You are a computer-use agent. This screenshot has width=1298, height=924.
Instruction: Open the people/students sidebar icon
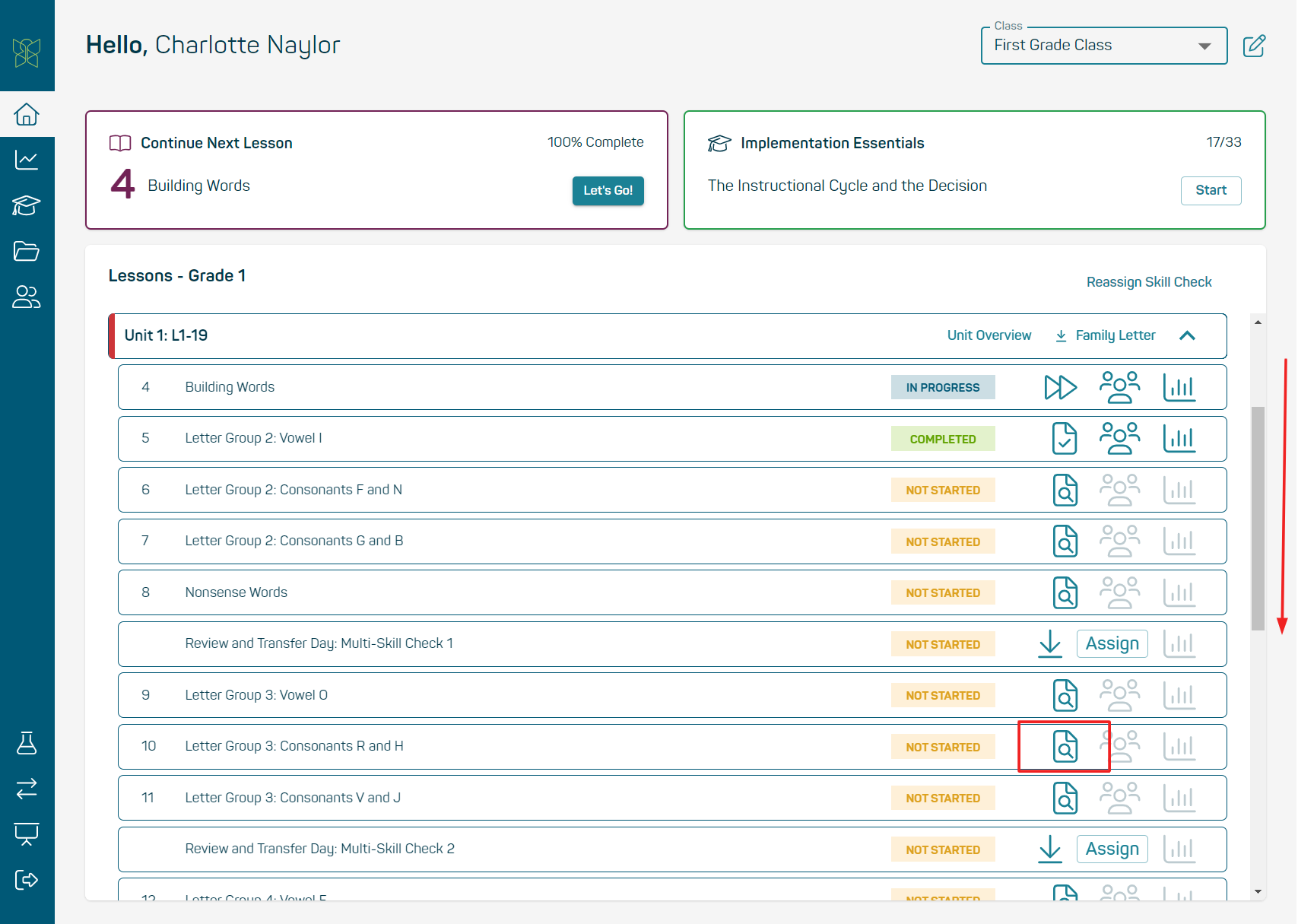[27, 297]
